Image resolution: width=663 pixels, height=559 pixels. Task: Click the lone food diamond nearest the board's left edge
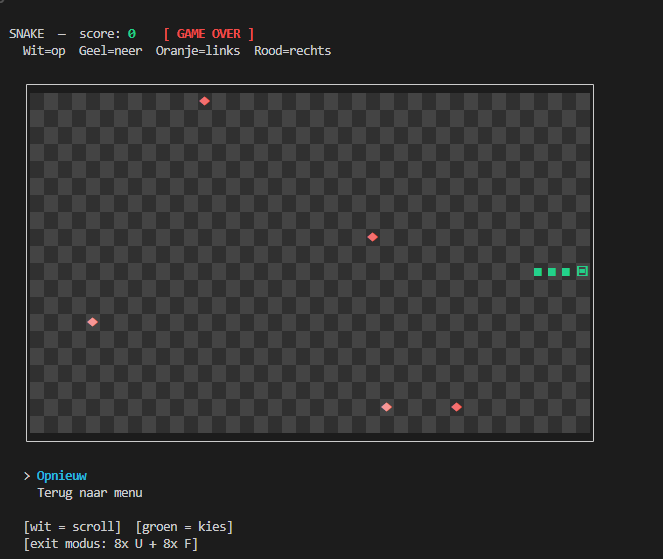point(93,322)
